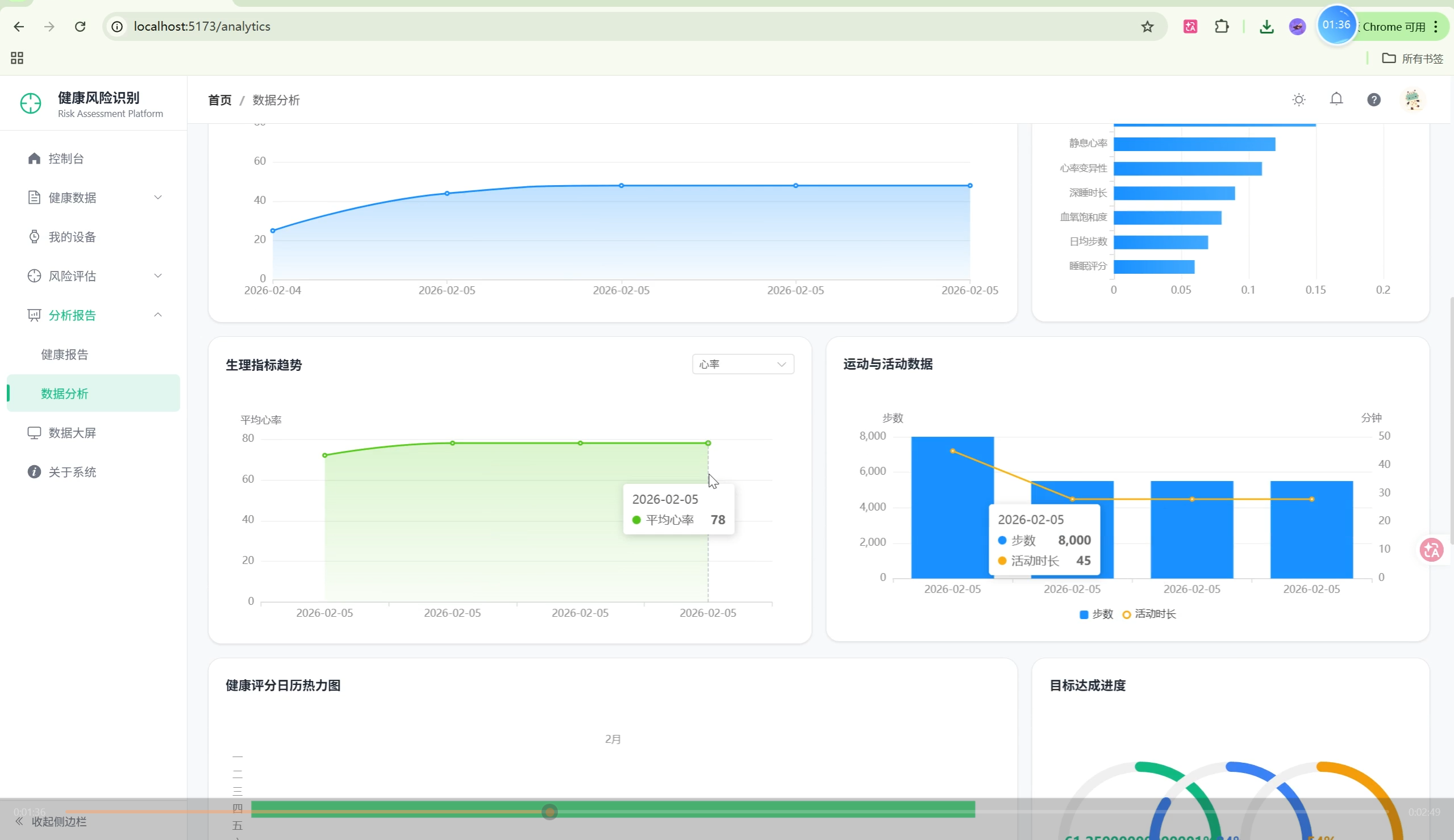The image size is (1454, 840).
Task: Open the notifications bell
Action: (1336, 99)
